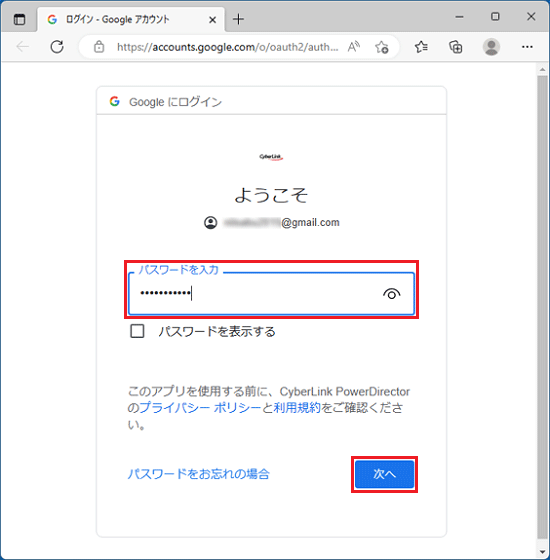This screenshot has height=560, width=550.
Task: Click the @gmail.com account text
Action: click(310, 222)
